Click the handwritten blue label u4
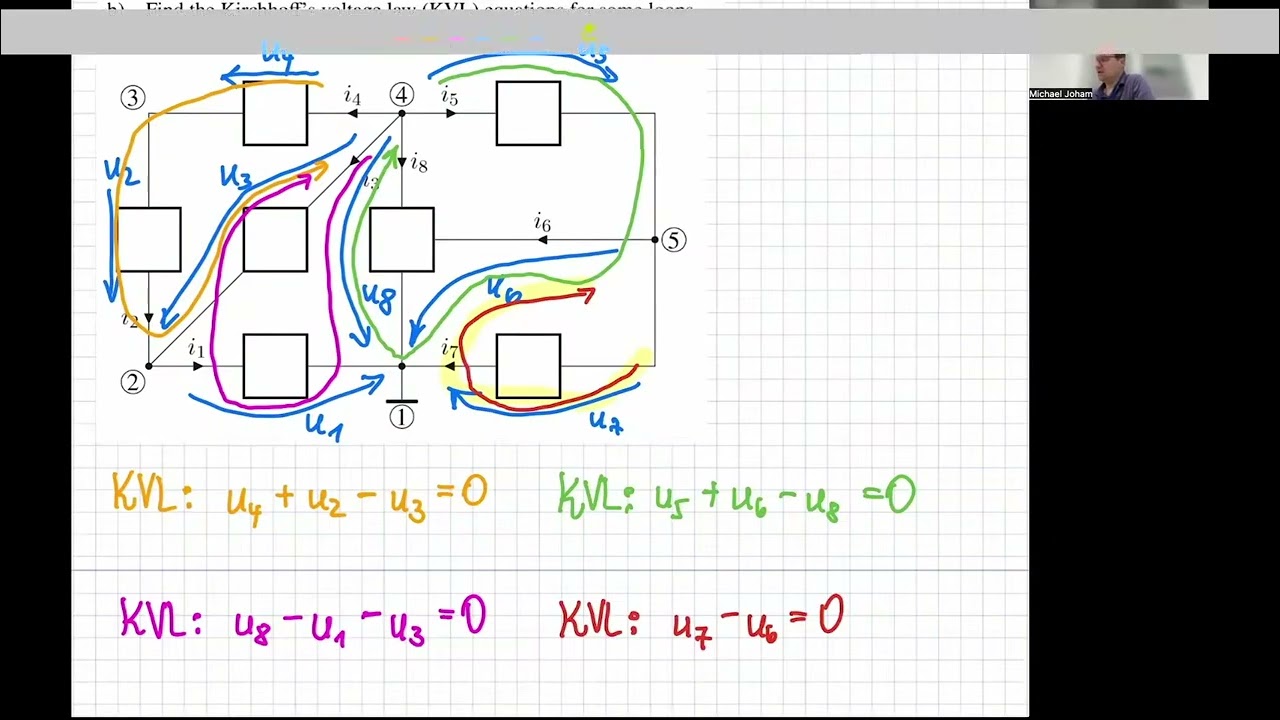The image size is (1280, 720). pos(277,53)
